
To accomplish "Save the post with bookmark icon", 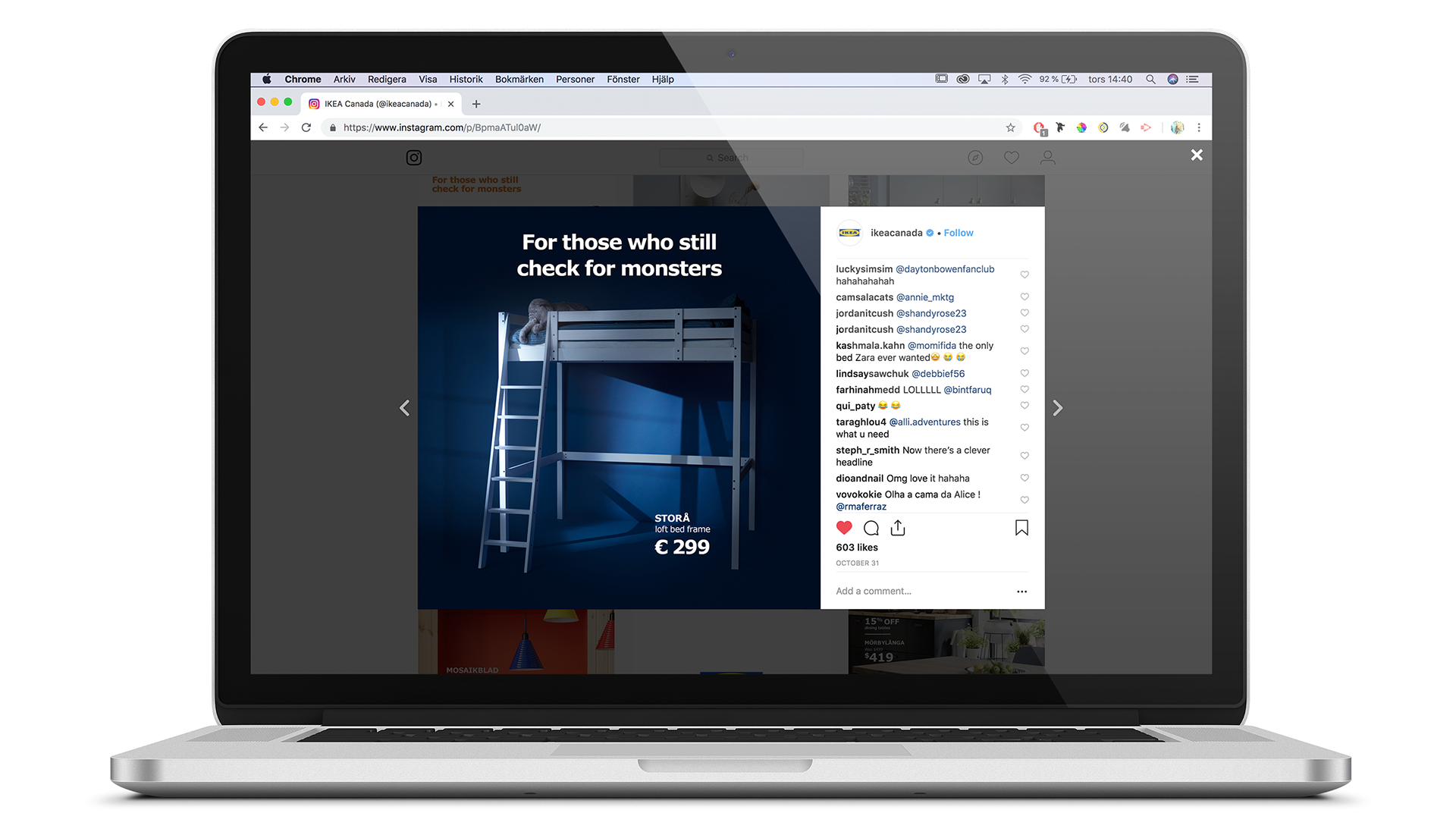I will (1021, 528).
